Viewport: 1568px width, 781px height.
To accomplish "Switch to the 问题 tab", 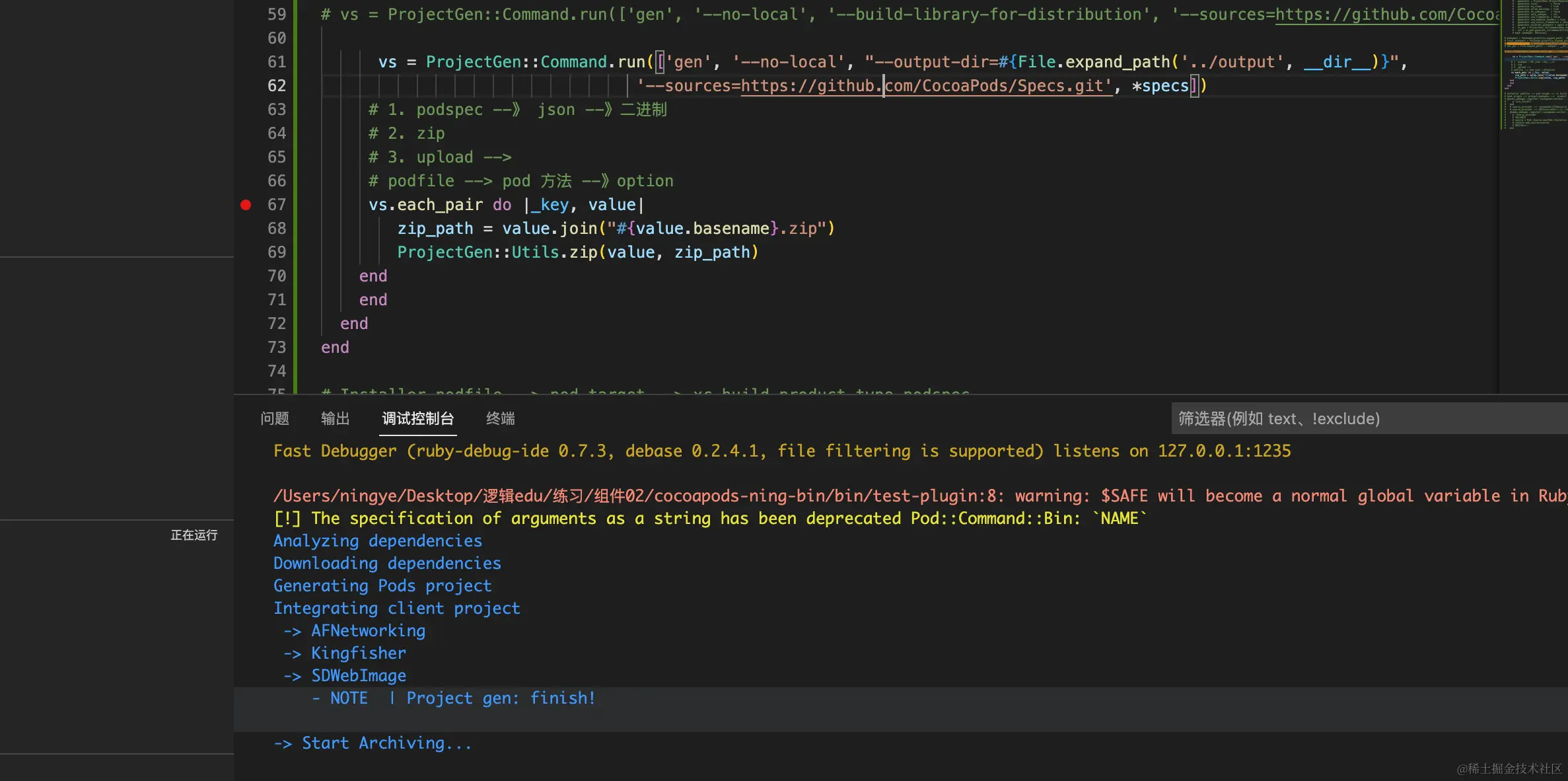I will [274, 418].
